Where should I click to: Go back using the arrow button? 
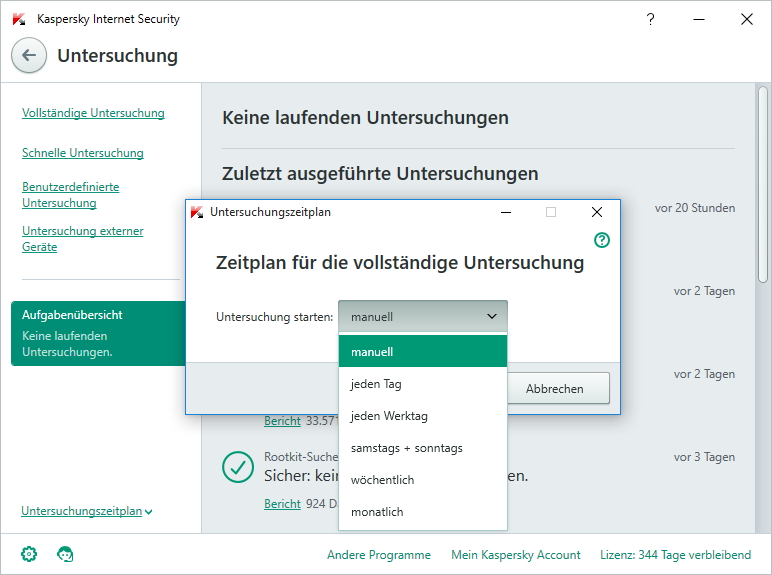(29, 55)
